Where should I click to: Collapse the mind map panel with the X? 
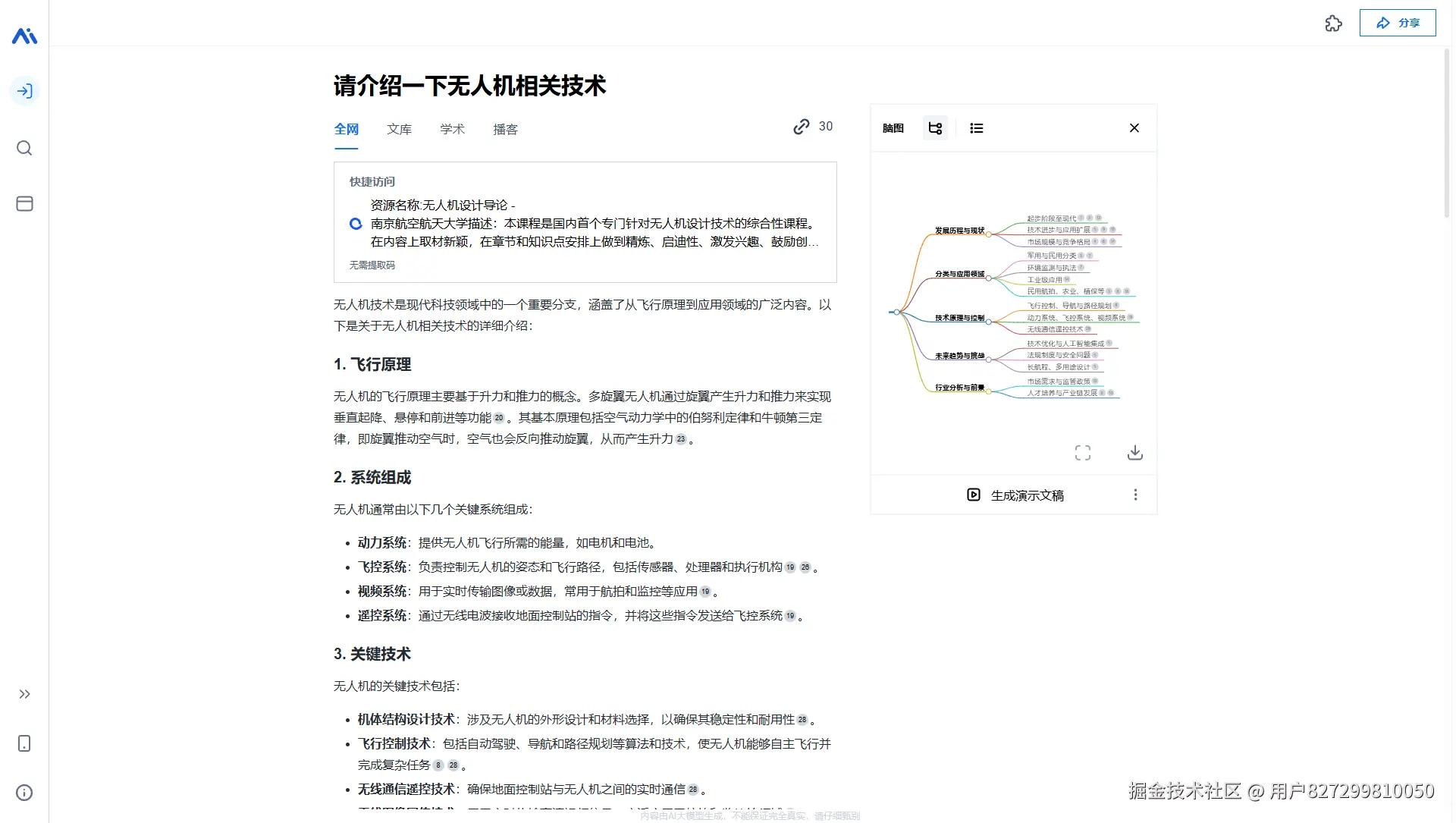(x=1134, y=127)
